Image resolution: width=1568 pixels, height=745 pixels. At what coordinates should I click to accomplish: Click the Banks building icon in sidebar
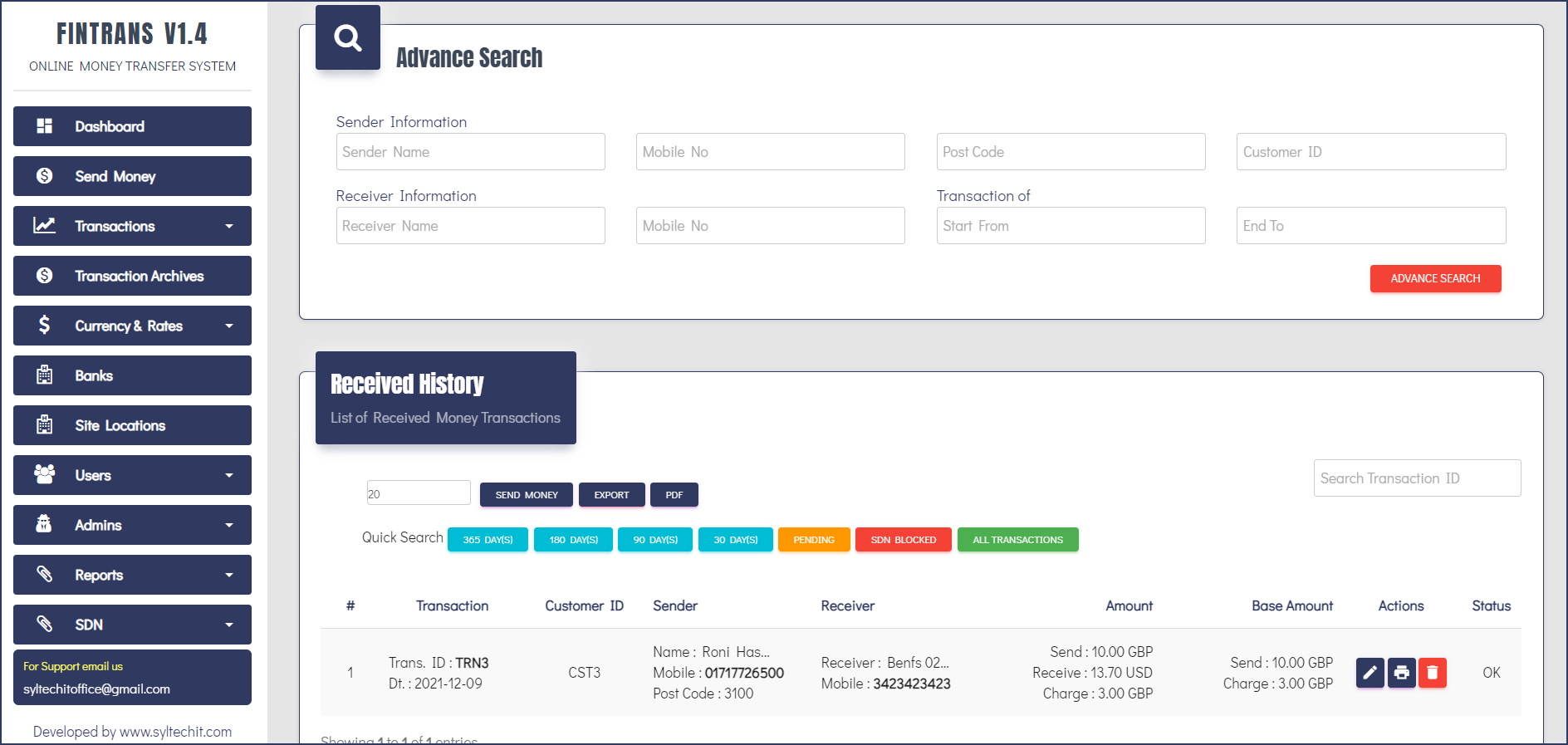pyautogui.click(x=45, y=375)
